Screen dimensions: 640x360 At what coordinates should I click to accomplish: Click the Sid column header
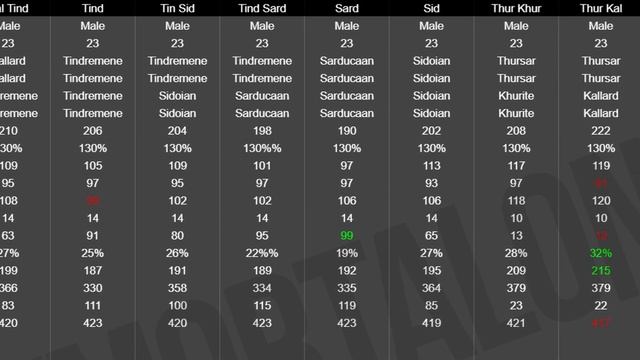[431, 8]
